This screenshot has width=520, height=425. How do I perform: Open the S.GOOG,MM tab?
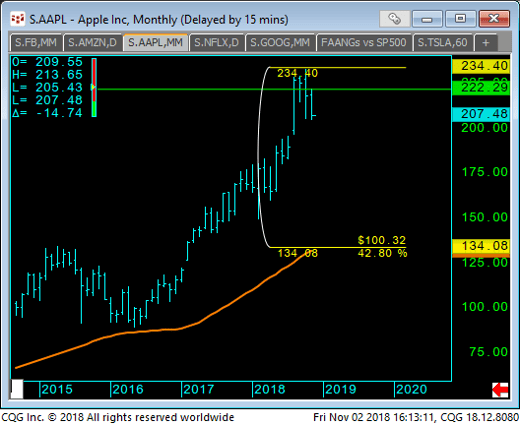[x=280, y=43]
